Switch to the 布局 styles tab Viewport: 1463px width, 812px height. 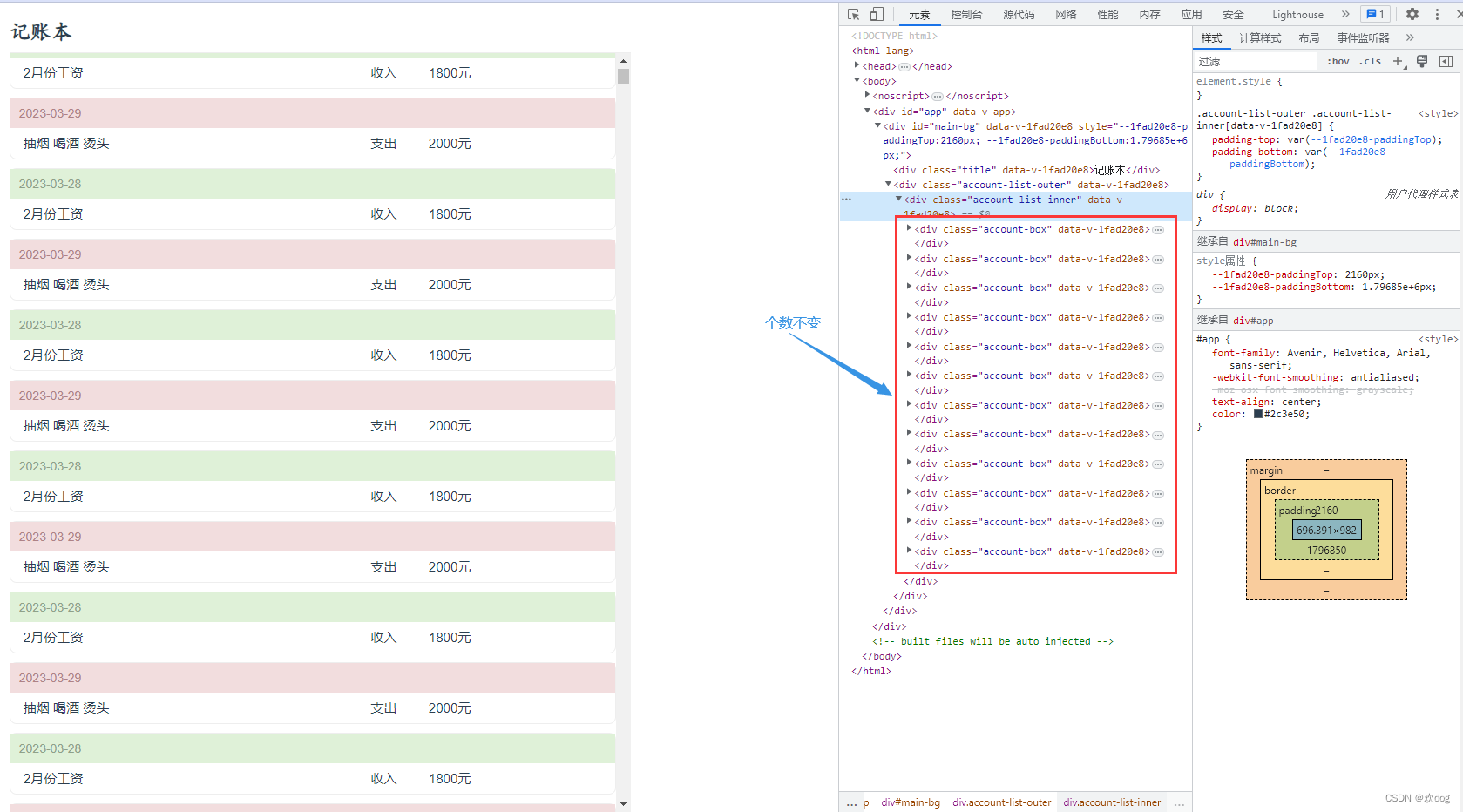point(1309,37)
